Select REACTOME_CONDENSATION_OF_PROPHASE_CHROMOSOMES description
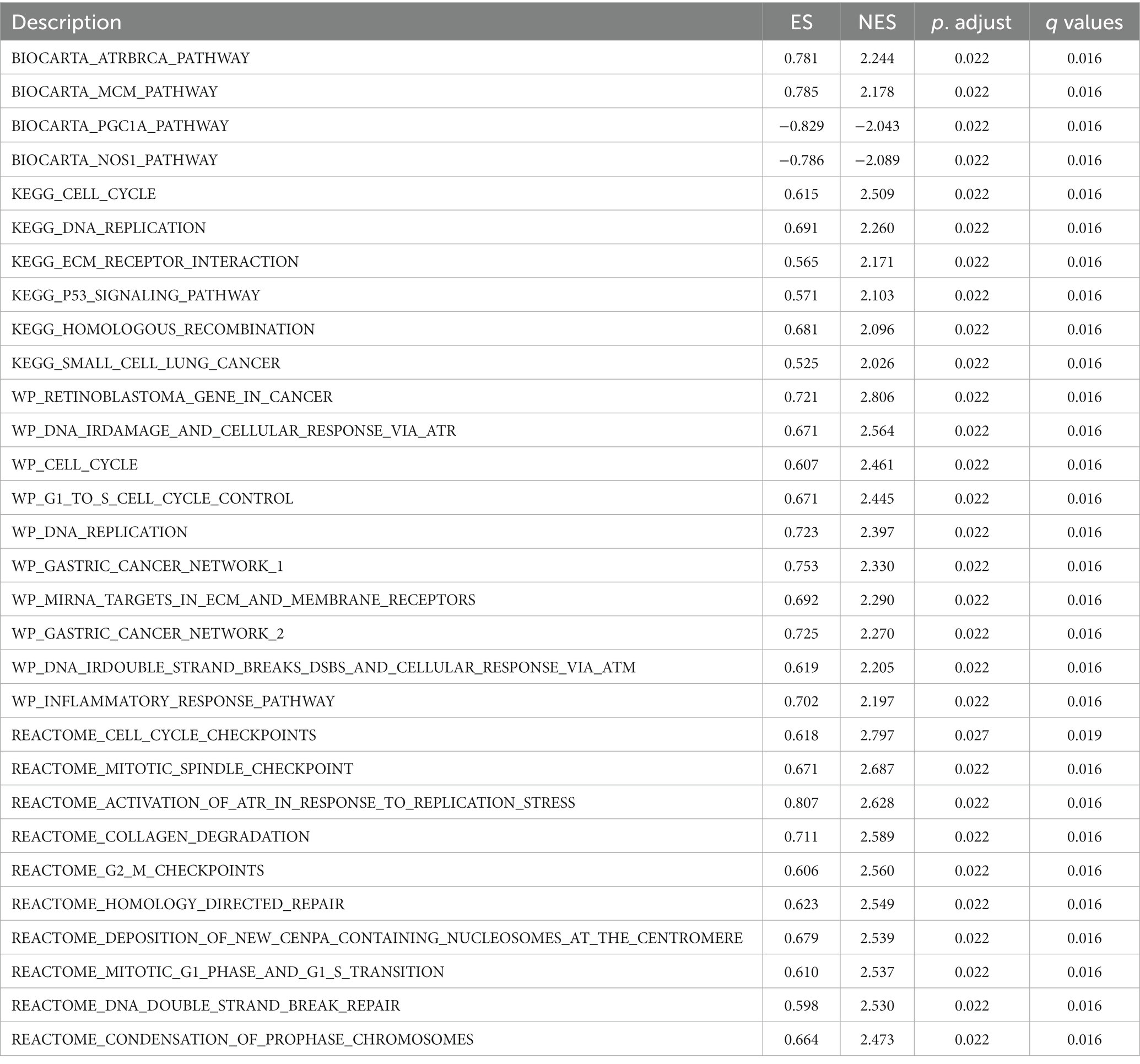 [242, 1040]
